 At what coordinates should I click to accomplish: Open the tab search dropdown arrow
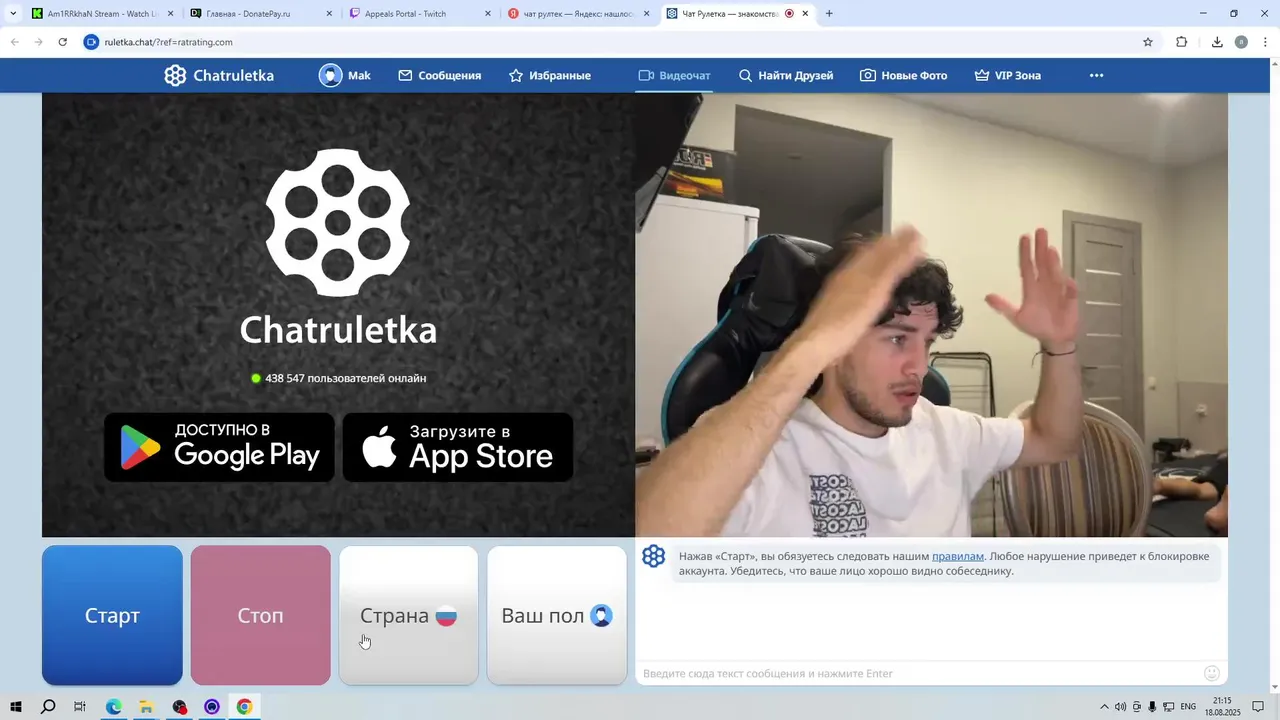pos(12,14)
